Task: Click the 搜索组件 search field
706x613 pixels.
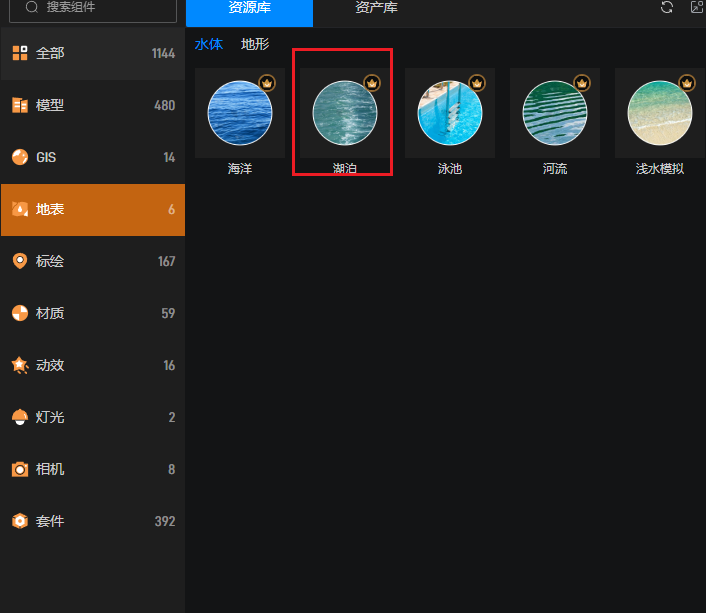Action: (93, 8)
